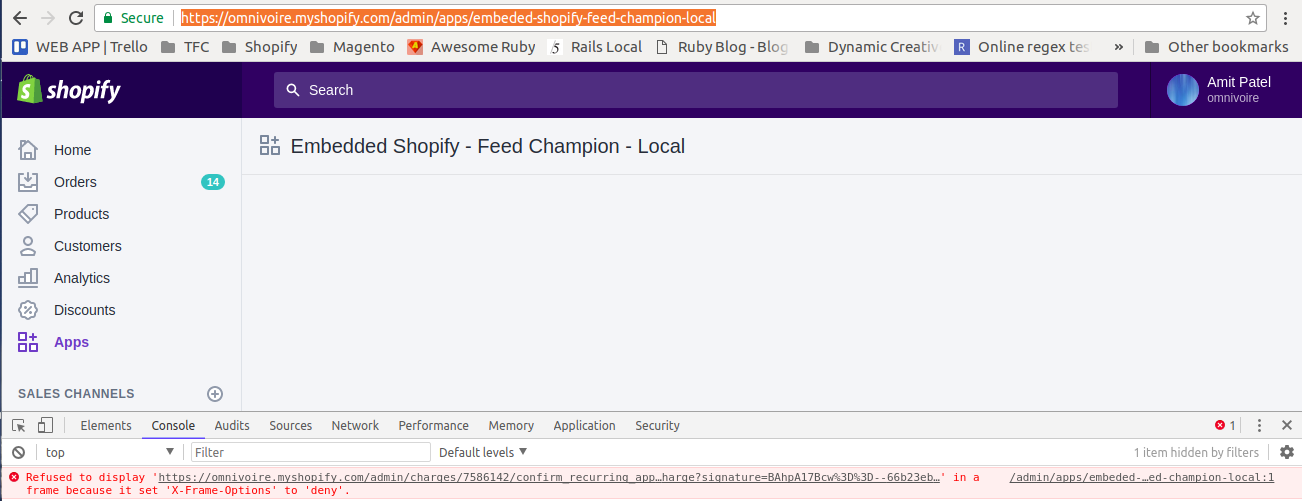Open the Rails Local bookmark

click(x=595, y=47)
